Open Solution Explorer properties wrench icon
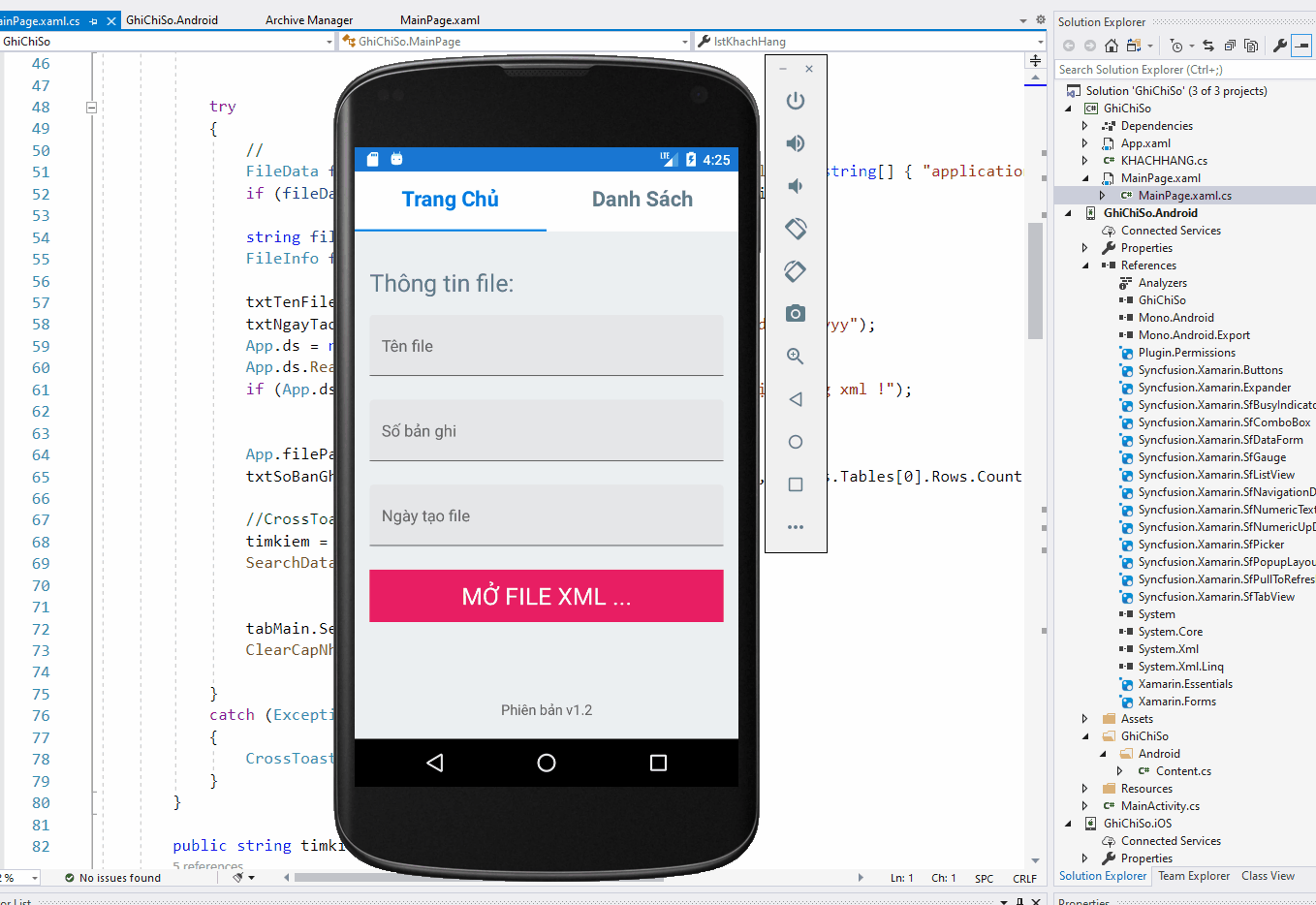The height and width of the screenshot is (905, 1316). [1279, 46]
